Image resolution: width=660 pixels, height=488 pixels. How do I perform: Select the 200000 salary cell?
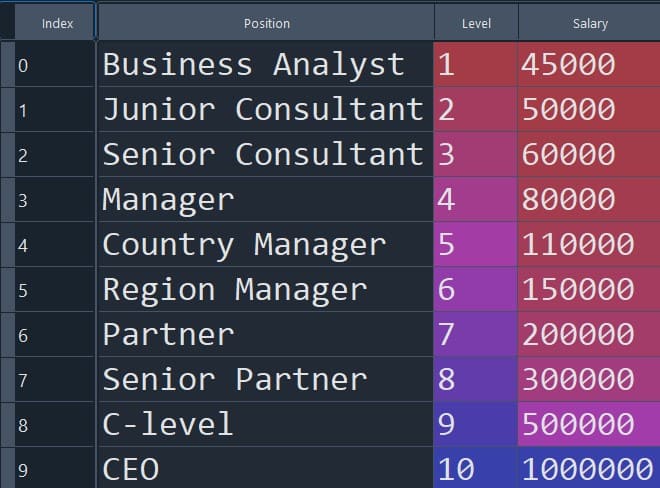tap(589, 335)
